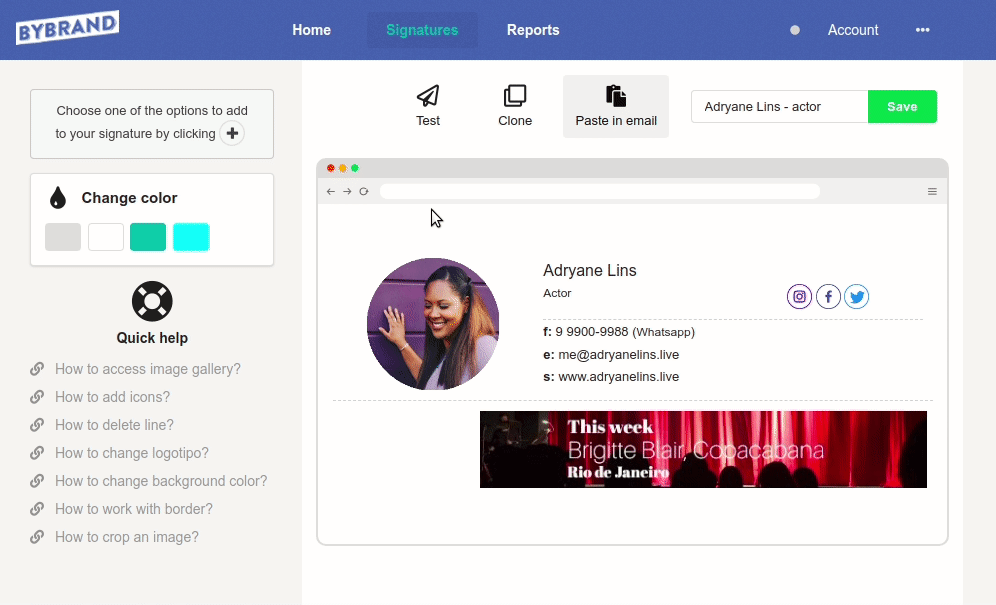Open the Home menu item
This screenshot has height=605, width=996.
311,30
